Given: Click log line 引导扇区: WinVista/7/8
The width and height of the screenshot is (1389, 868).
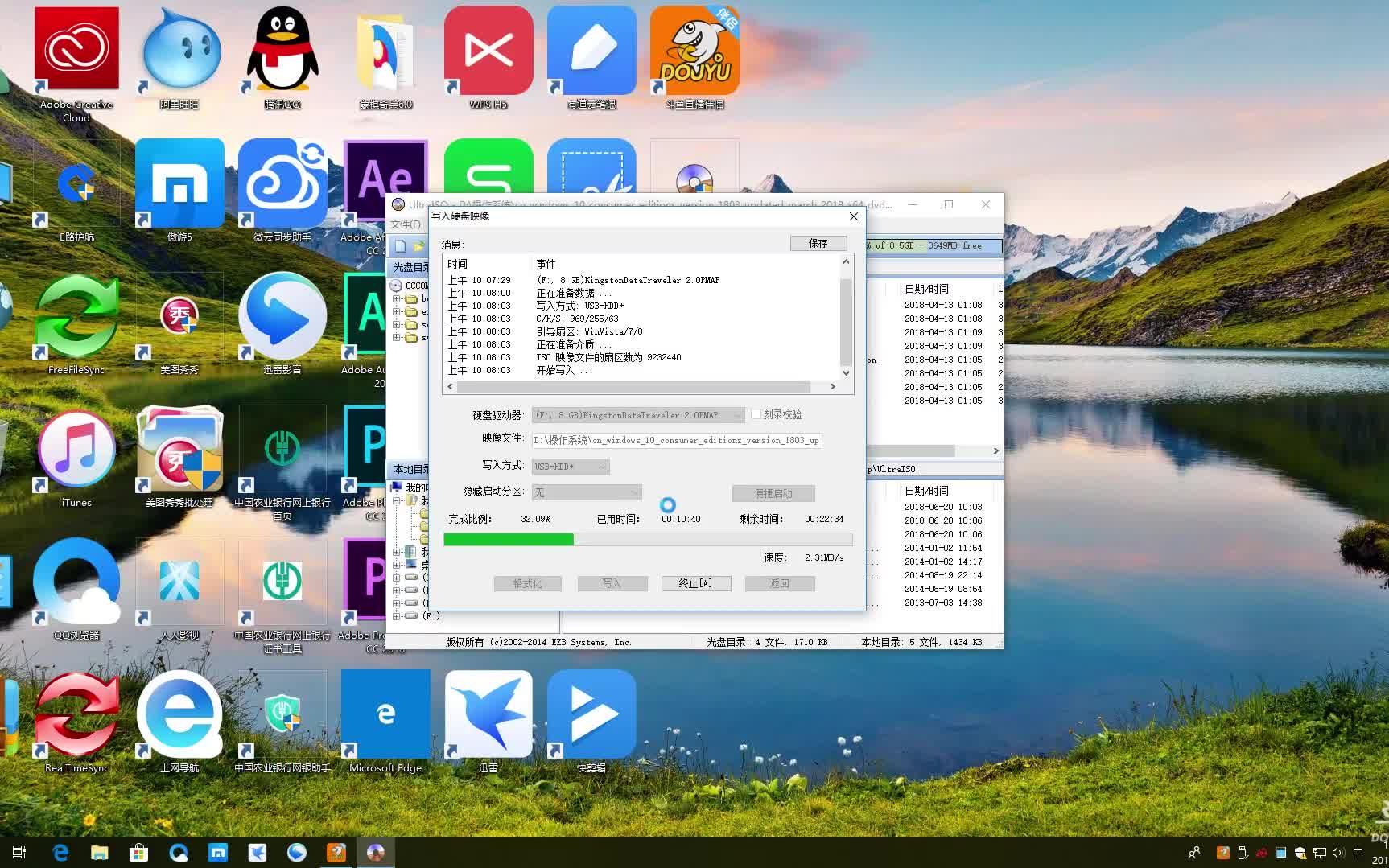Looking at the screenshot, I should pyautogui.click(x=589, y=332).
